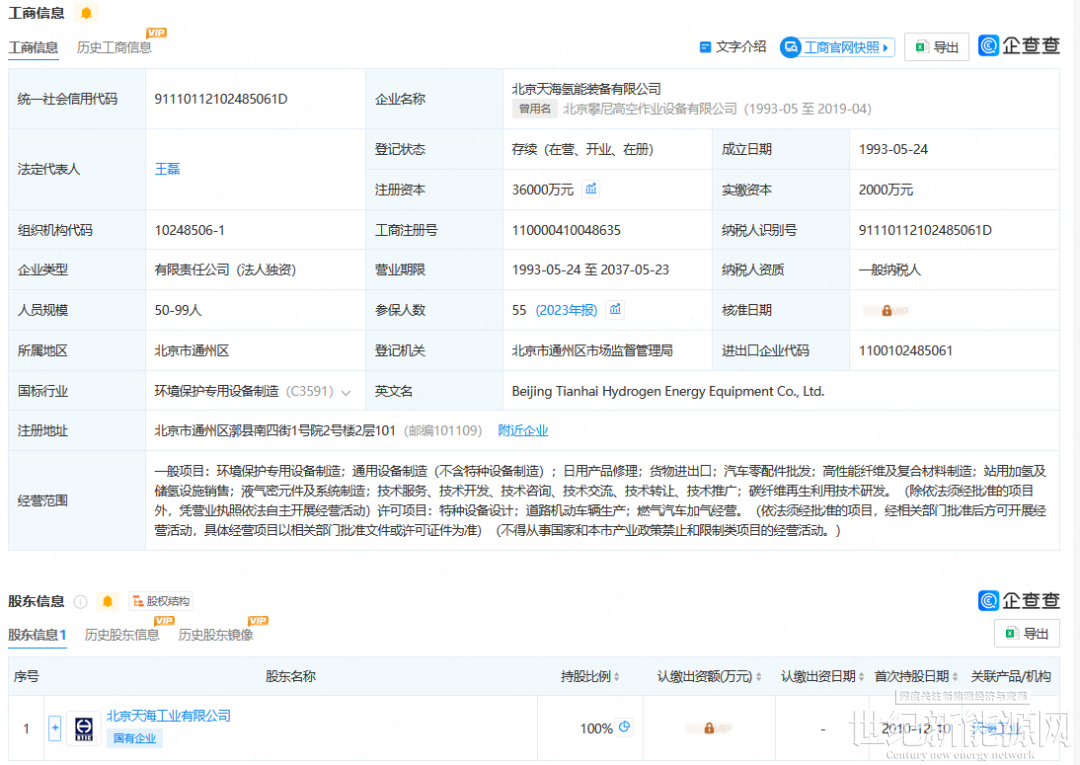Open legal representative 王磊 link
The image size is (1080, 765).
point(167,169)
